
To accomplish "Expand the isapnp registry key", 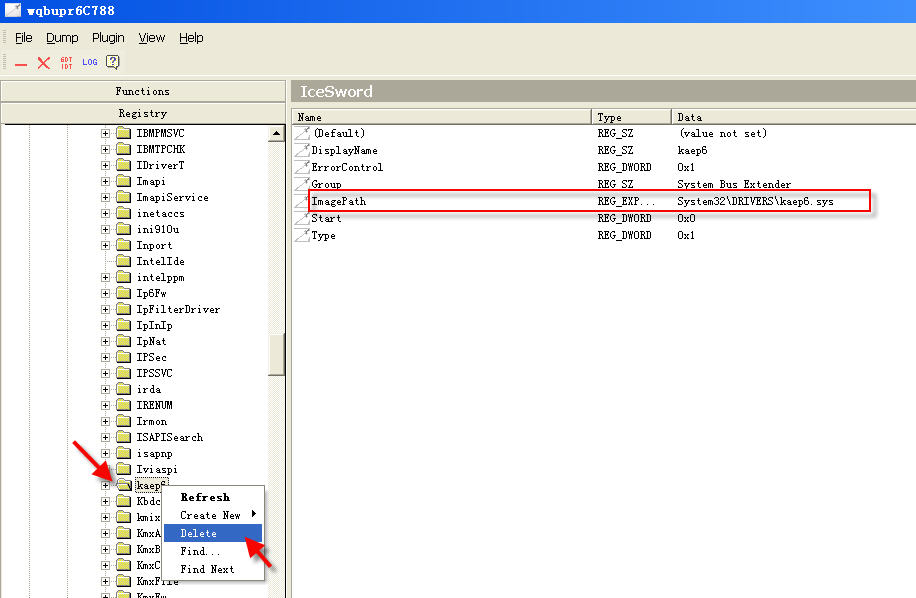I will tap(105, 453).
